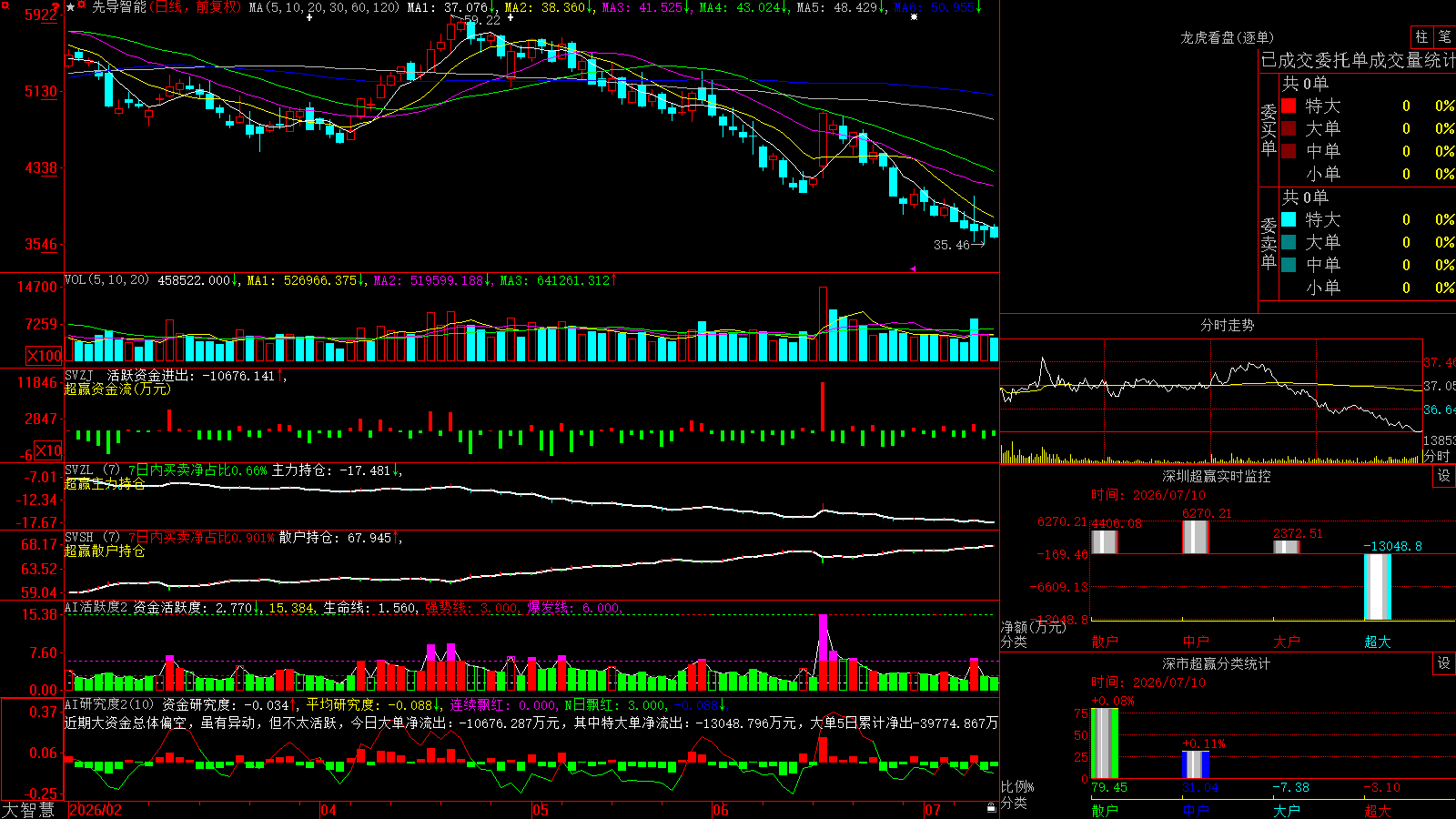Switch 龙虎看盘 to 笔 (tick) view
This screenshot has width=1456, height=819.
tap(1445, 37)
